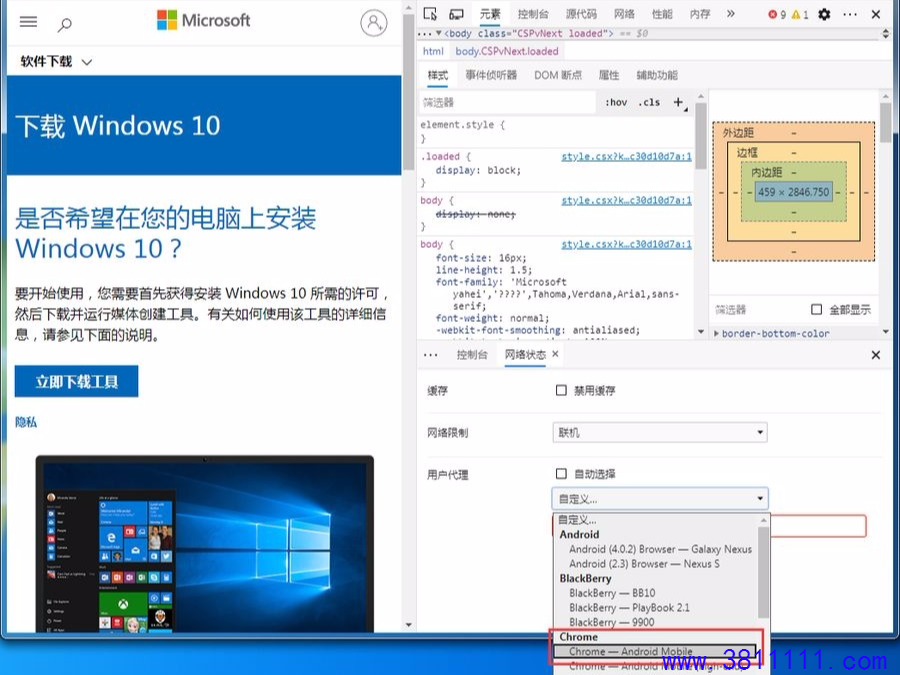Focus the computed pane 筛选器 filter field
Screen dimensions: 900x675
(758, 310)
